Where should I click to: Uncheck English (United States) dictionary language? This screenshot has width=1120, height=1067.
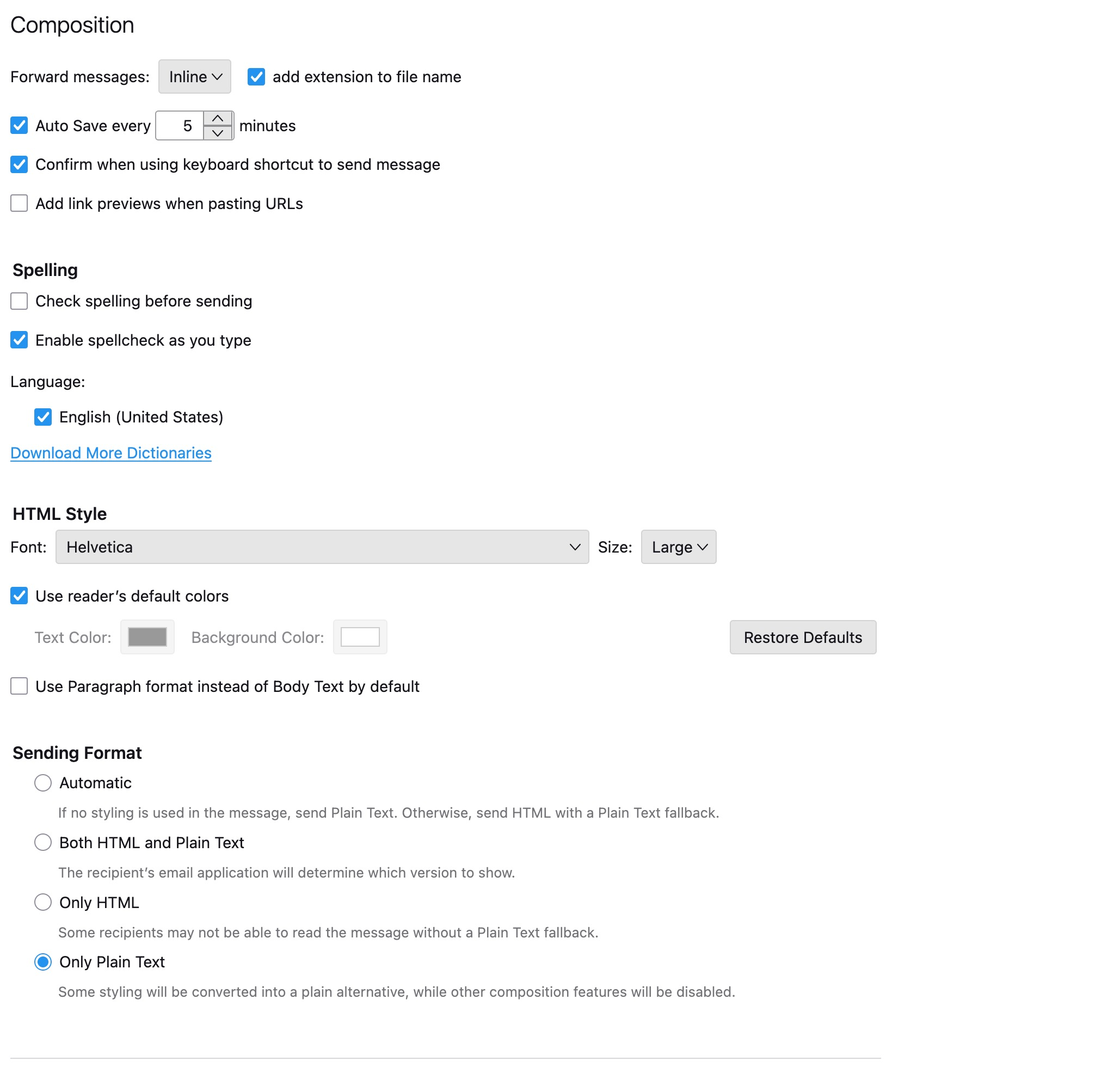tap(43, 418)
